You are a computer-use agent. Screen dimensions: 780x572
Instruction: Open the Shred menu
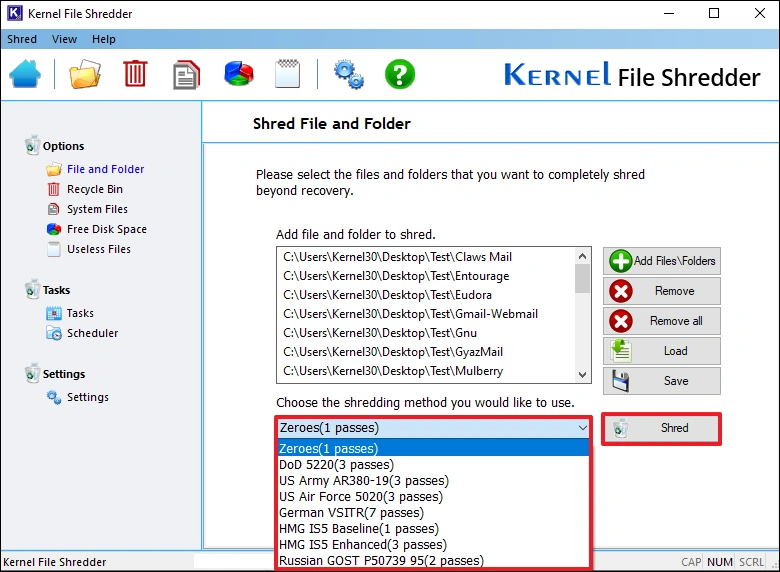22,39
